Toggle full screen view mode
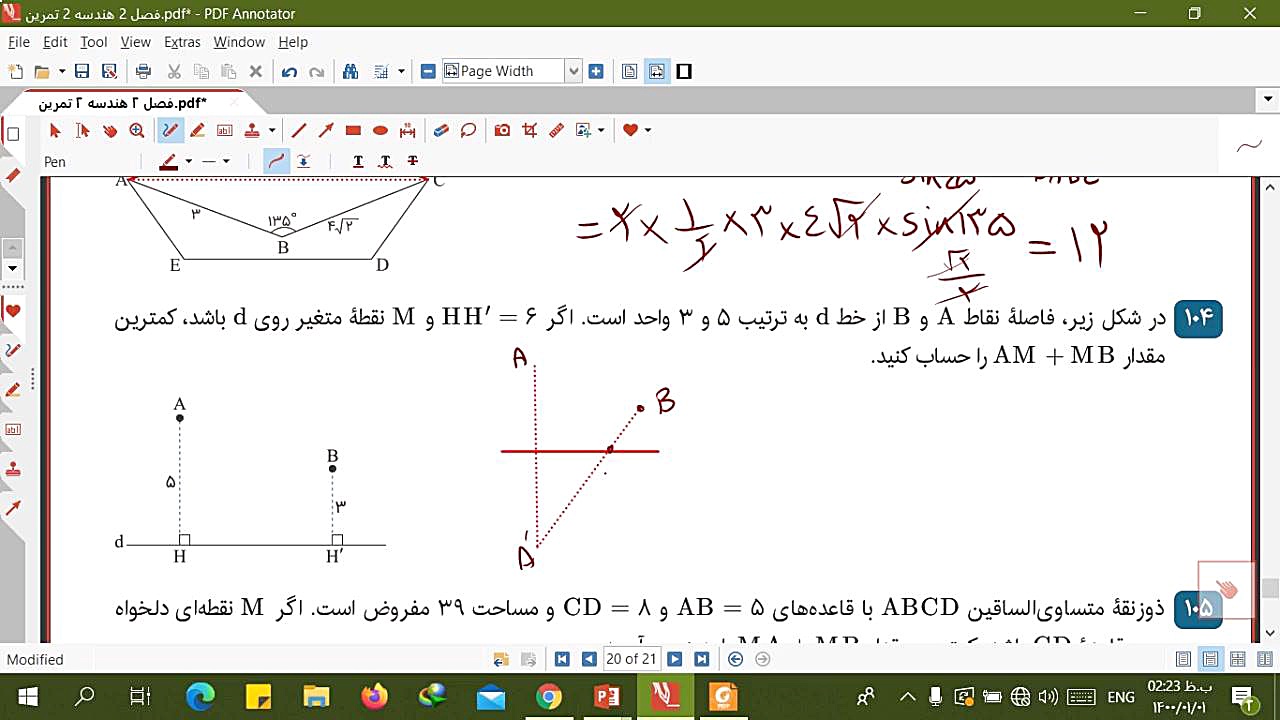 pyautogui.click(x=684, y=71)
